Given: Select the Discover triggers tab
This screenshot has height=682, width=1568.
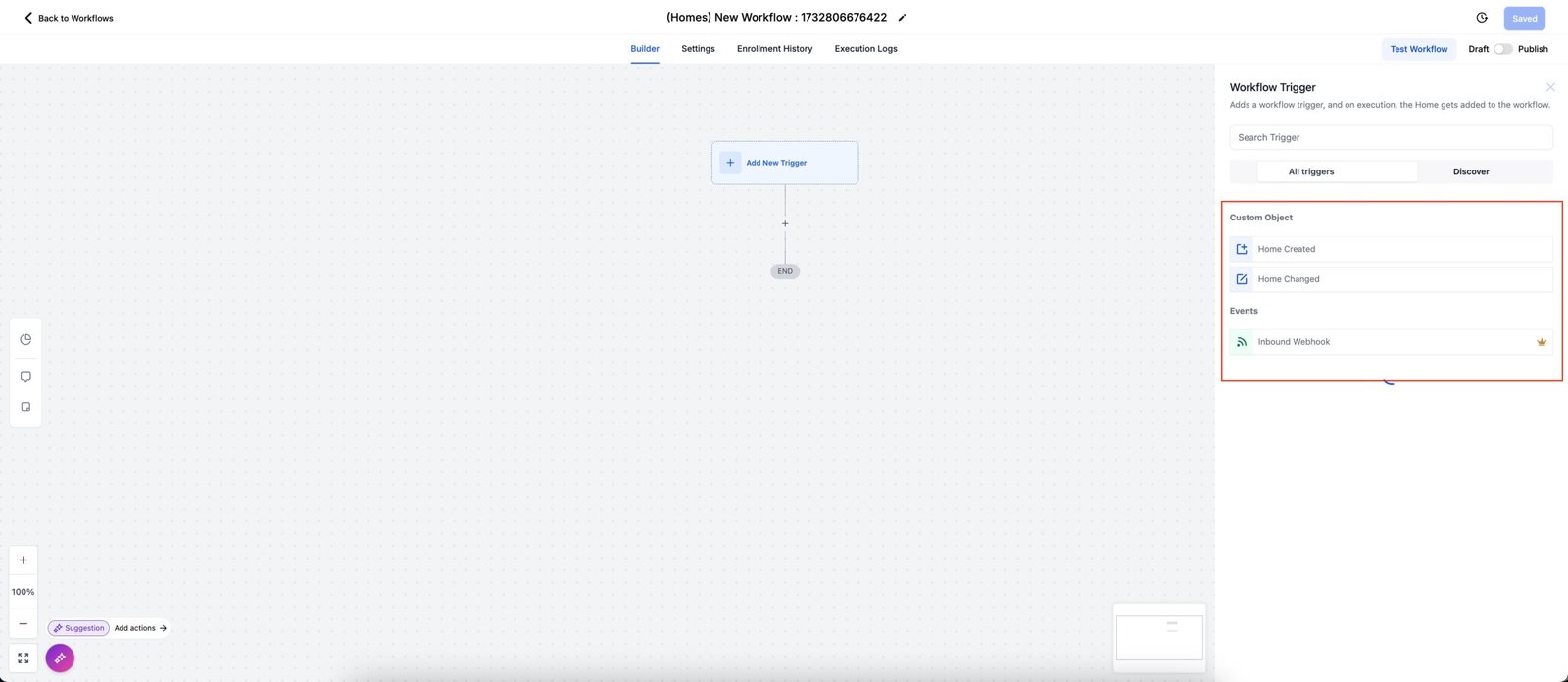Looking at the screenshot, I should (1470, 171).
